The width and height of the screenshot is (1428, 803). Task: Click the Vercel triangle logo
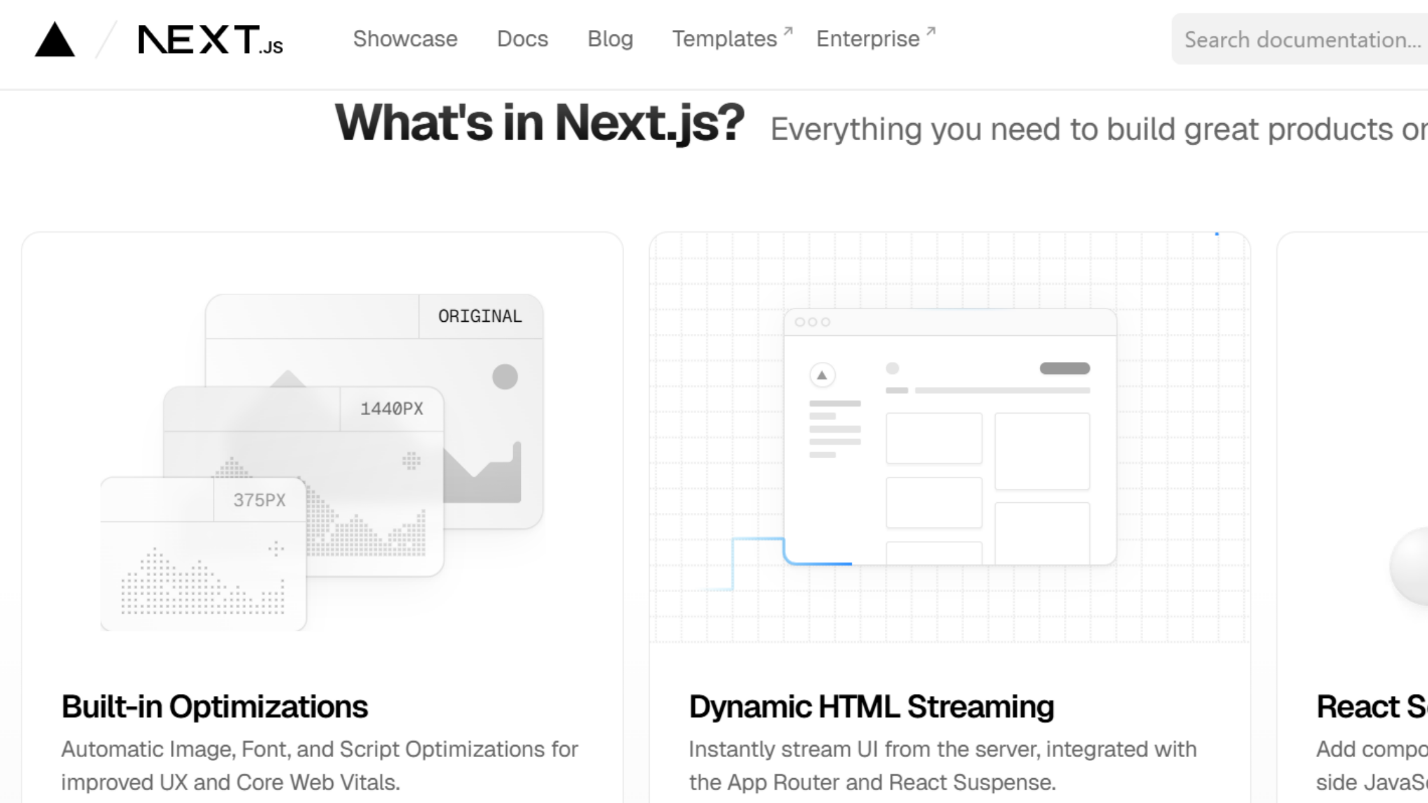click(x=54, y=39)
